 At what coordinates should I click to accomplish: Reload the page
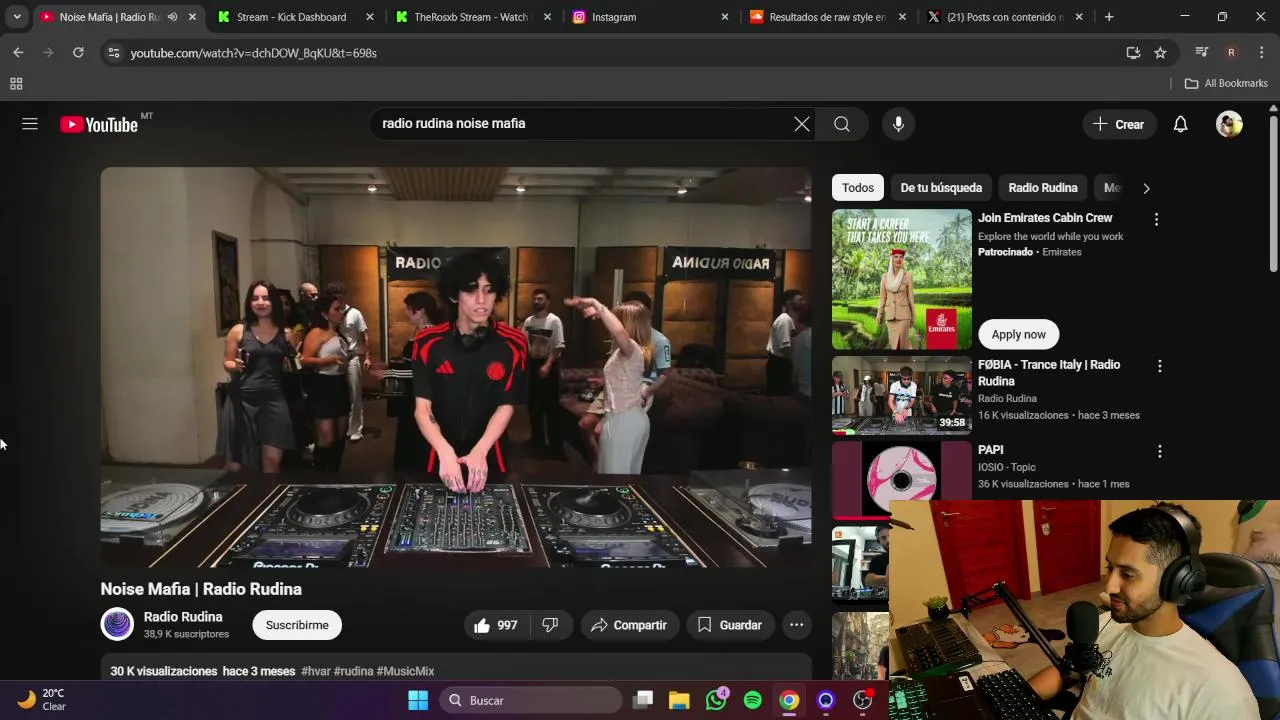[78, 52]
